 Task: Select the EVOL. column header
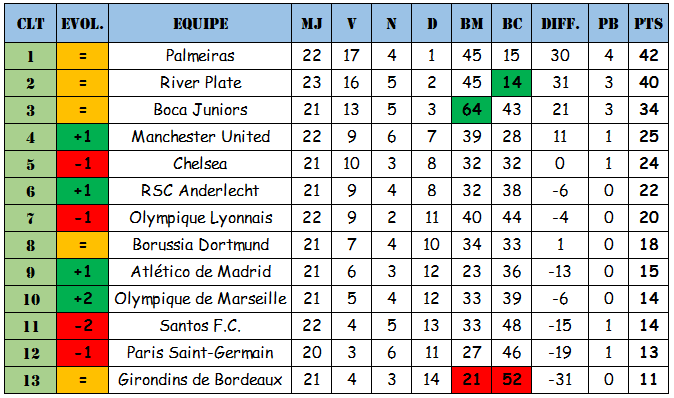tap(82, 23)
